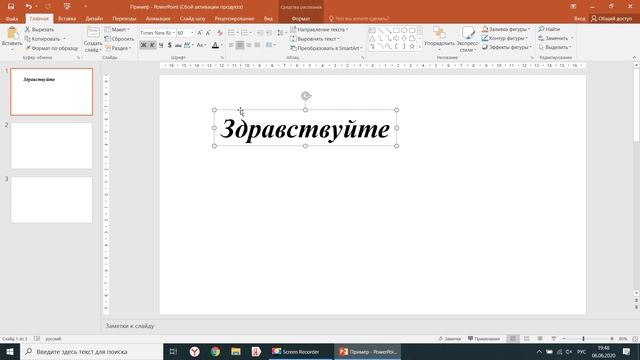Open character spacing (AV) dropdown
Viewport: 640px width, 360px height.
[188, 45]
